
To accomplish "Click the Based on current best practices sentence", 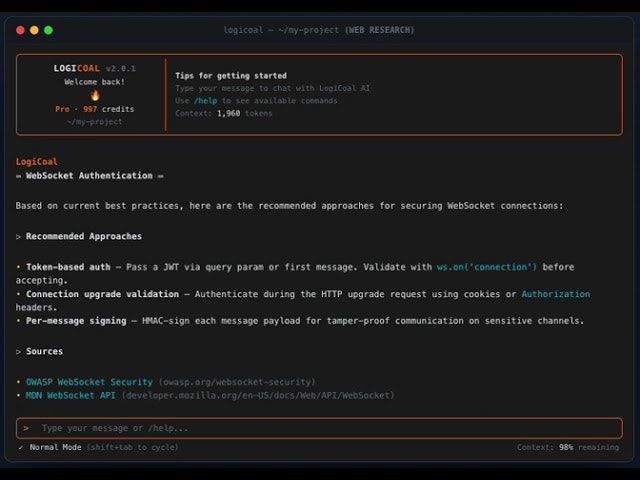I will [x=289, y=206].
